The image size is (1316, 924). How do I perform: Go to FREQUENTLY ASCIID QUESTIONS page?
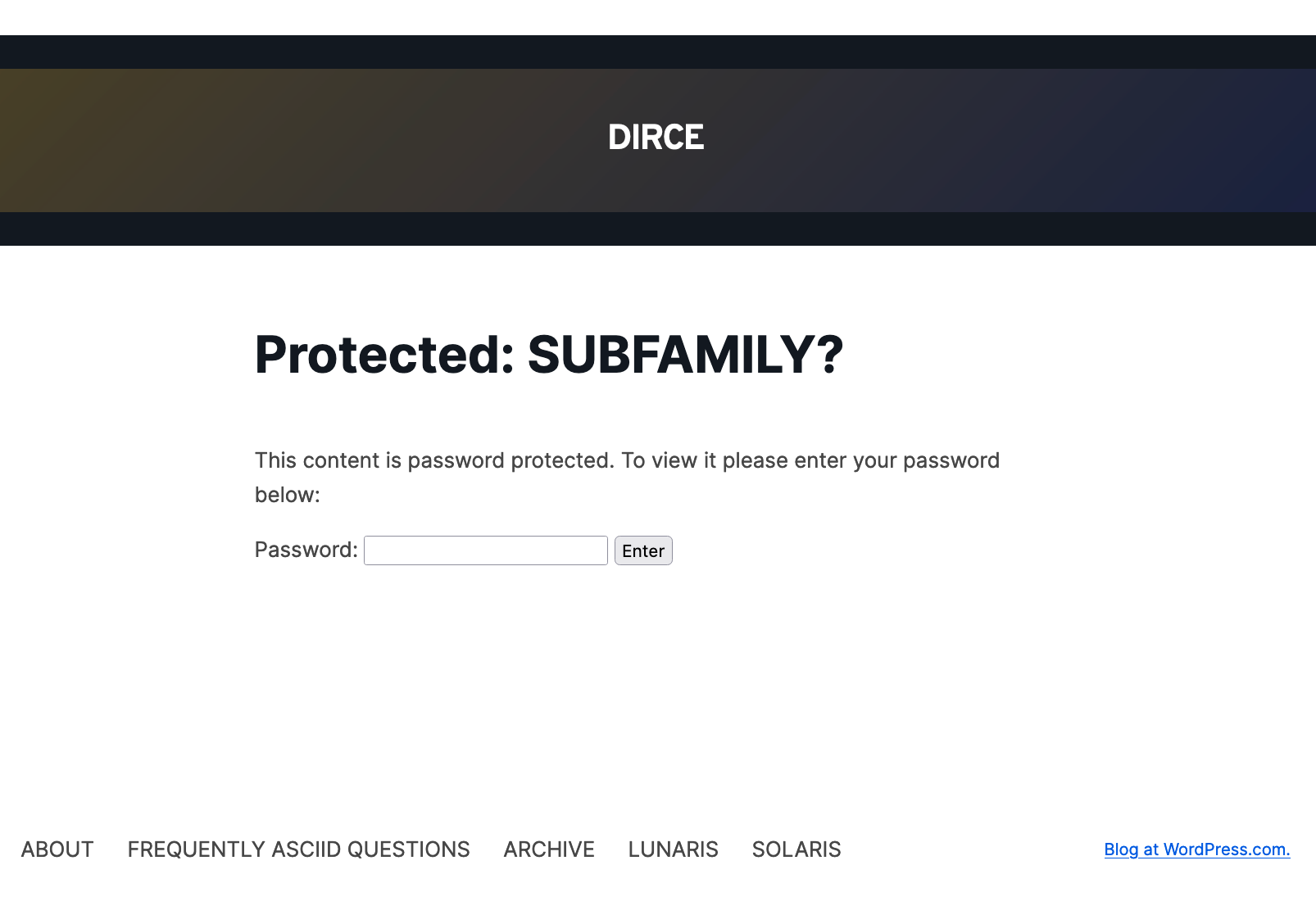[x=298, y=849]
